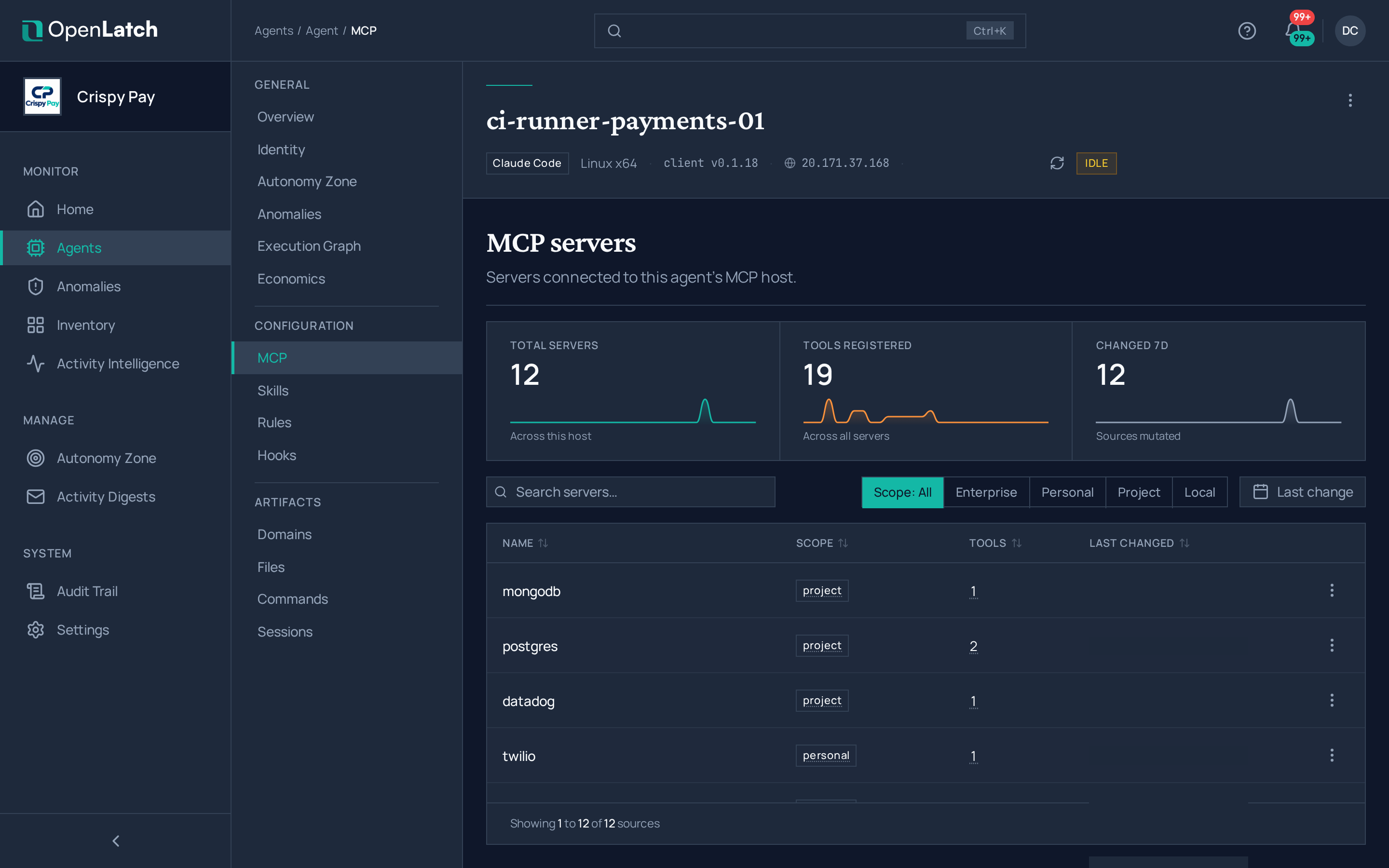Filter servers by Personal scope

point(1068,492)
